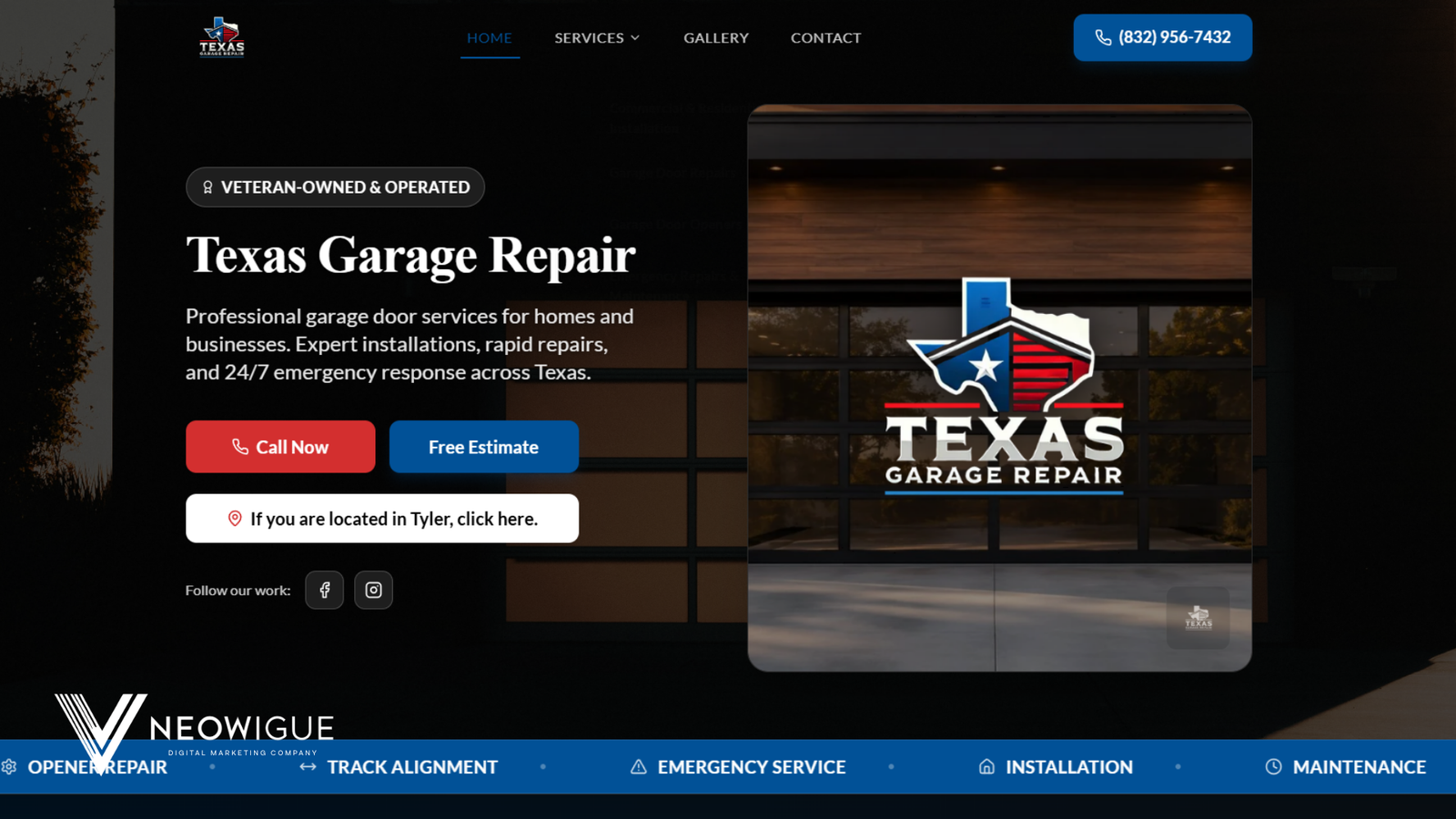Click the Texas Garage Repair header logo
Viewport: 1456px width, 819px height.
coord(222,37)
